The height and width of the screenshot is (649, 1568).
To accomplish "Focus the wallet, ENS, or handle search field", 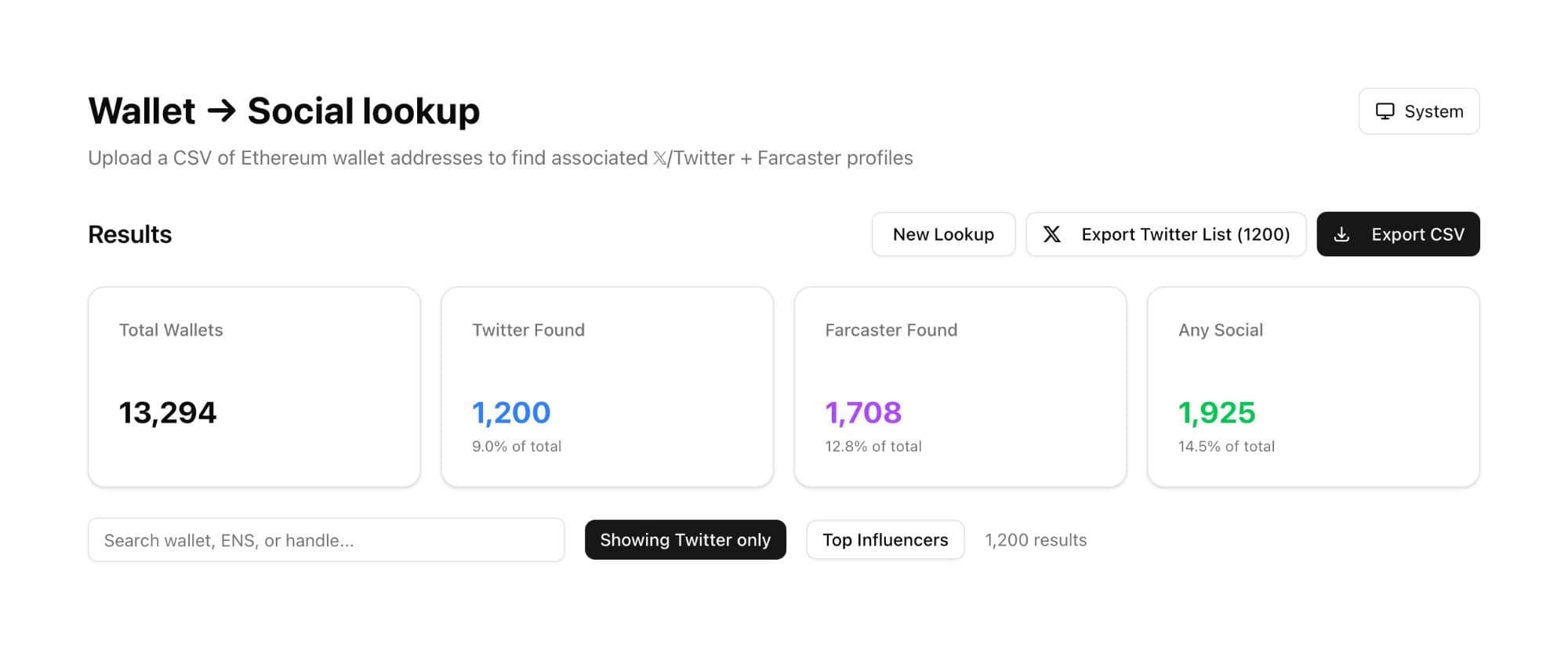I will 326,540.
